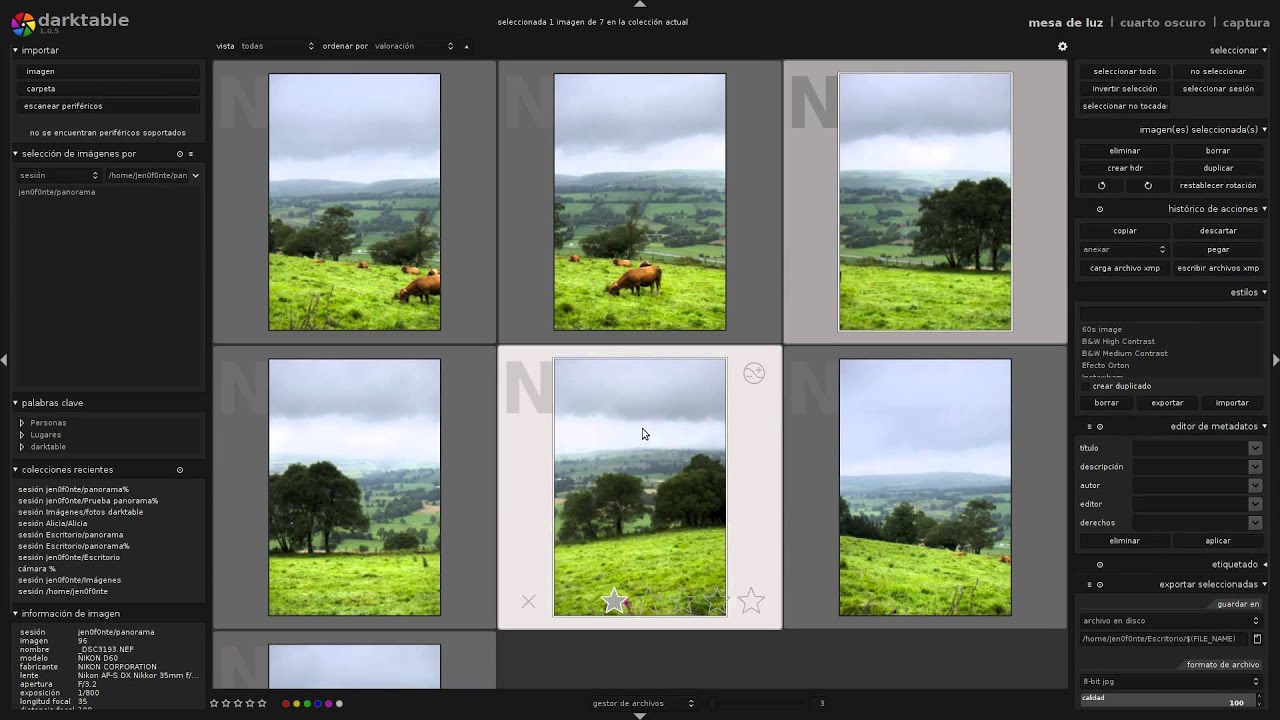
Task: Open anexar mode dropdown
Action: click(1124, 249)
